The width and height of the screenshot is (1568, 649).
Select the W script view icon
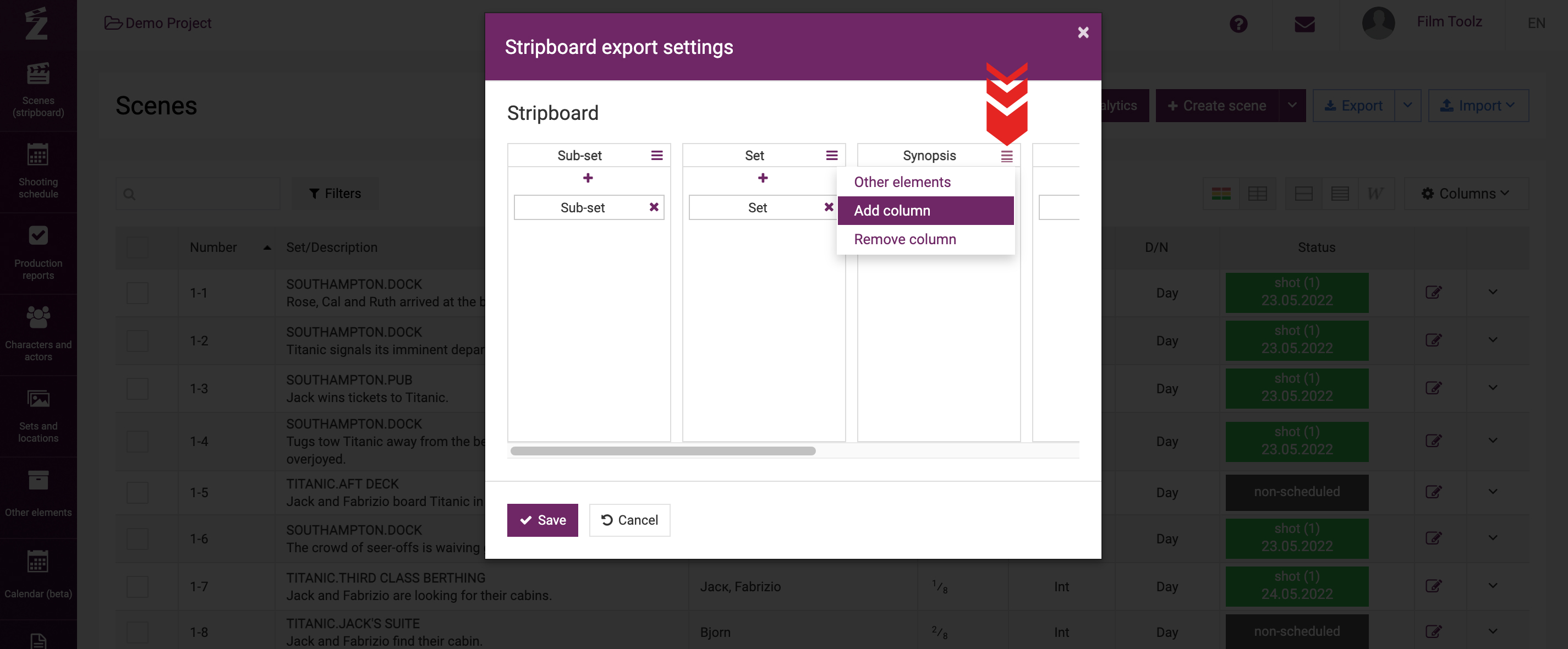click(1375, 194)
